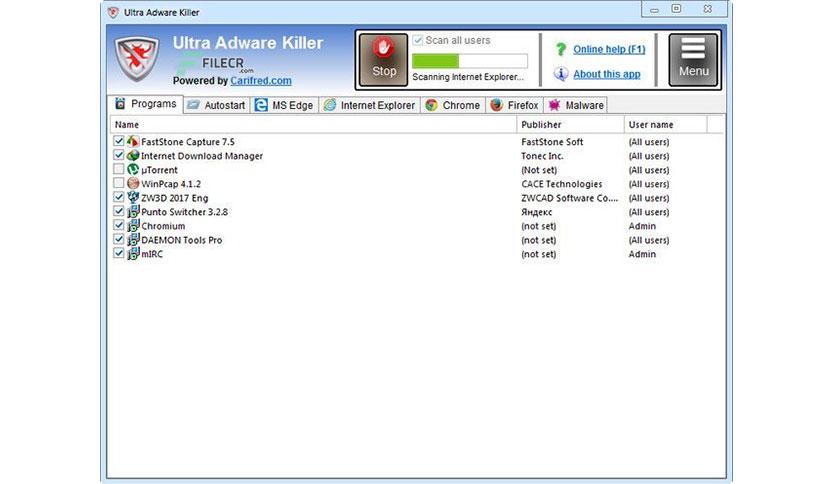The image size is (836, 484).
Task: Uncheck the Punto Switcher 3.2.8 checkbox
Action: [118, 211]
